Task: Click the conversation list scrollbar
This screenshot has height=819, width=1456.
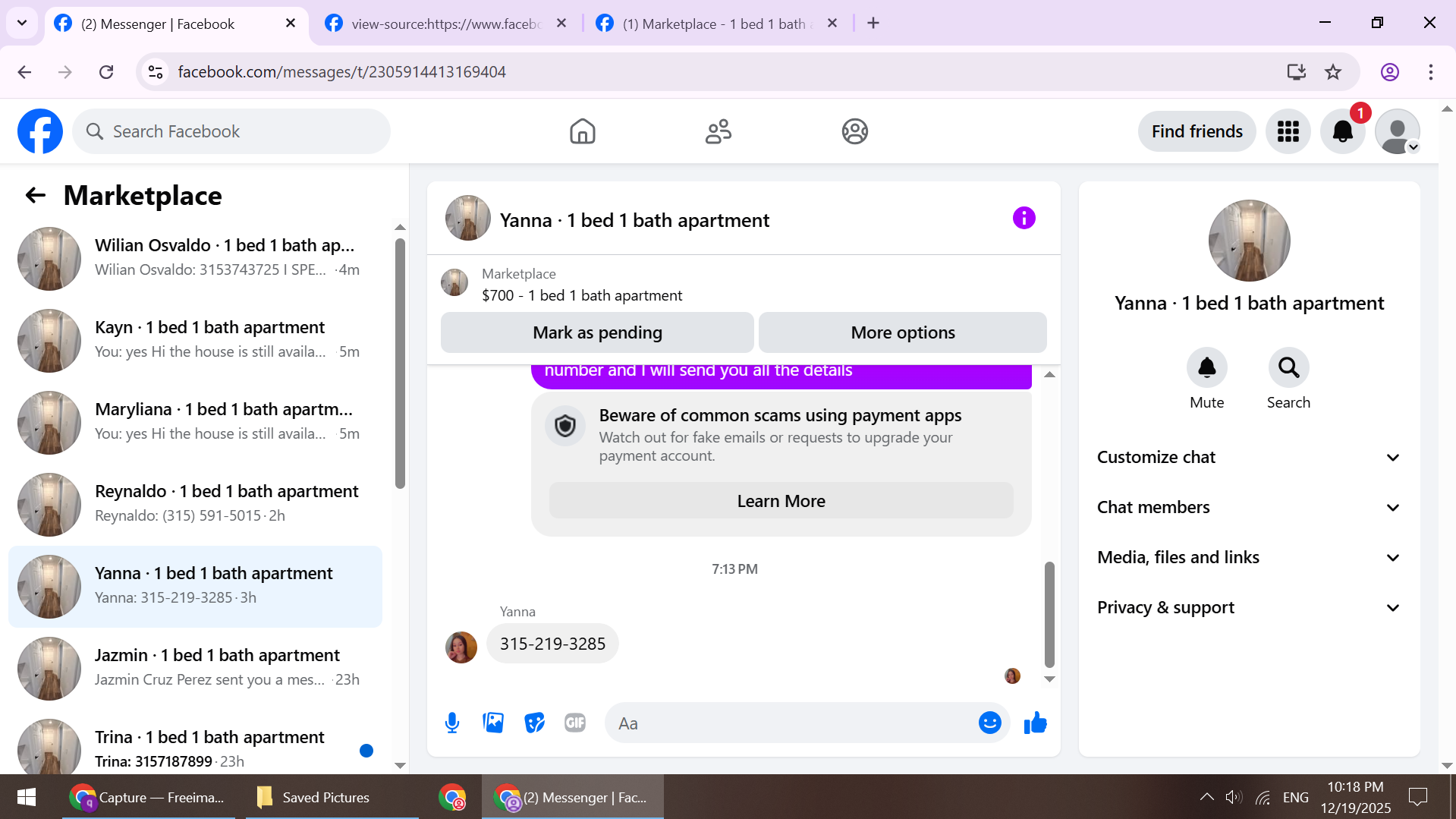Action: (x=400, y=364)
